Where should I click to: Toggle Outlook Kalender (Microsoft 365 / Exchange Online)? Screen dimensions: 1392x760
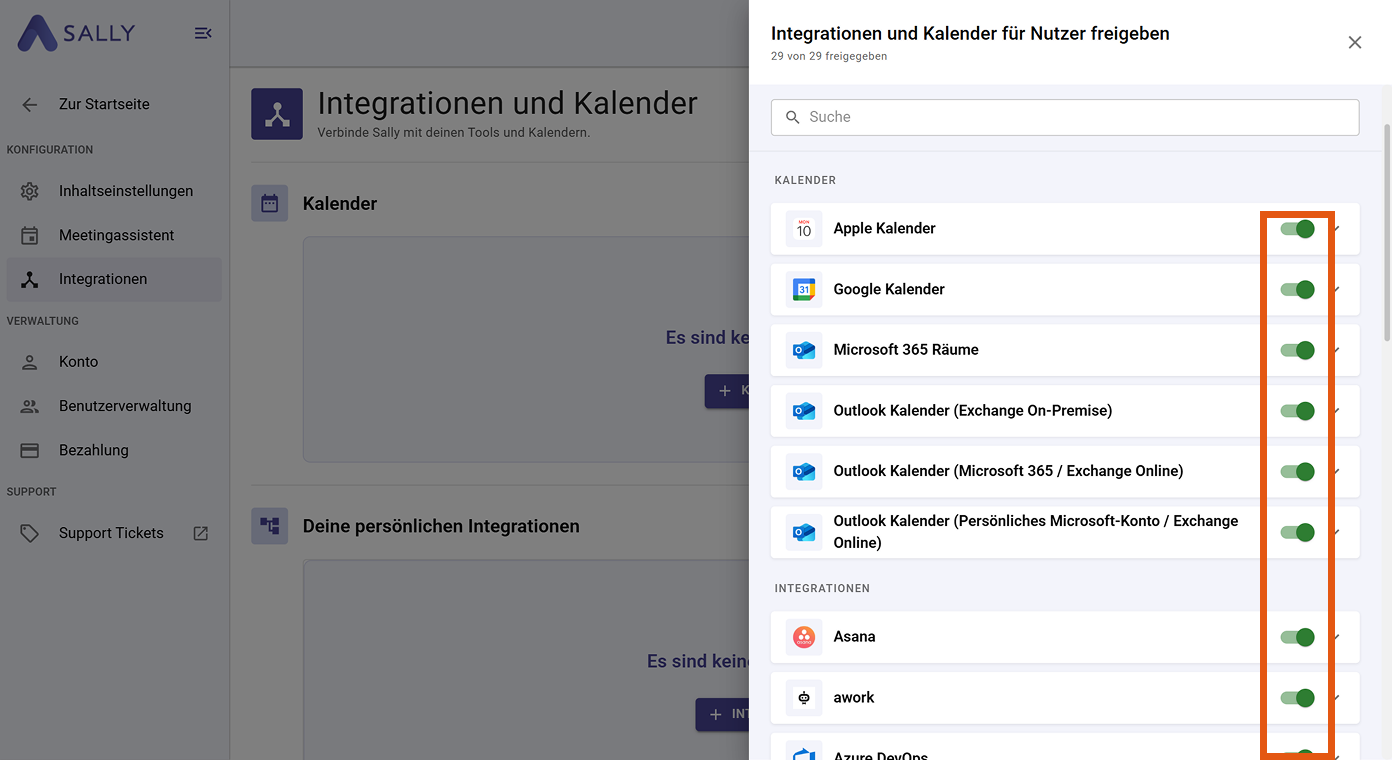1298,472
